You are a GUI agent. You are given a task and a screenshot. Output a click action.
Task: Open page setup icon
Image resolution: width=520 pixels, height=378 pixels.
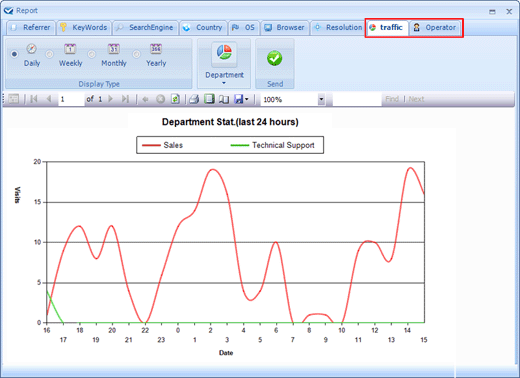coord(224,99)
